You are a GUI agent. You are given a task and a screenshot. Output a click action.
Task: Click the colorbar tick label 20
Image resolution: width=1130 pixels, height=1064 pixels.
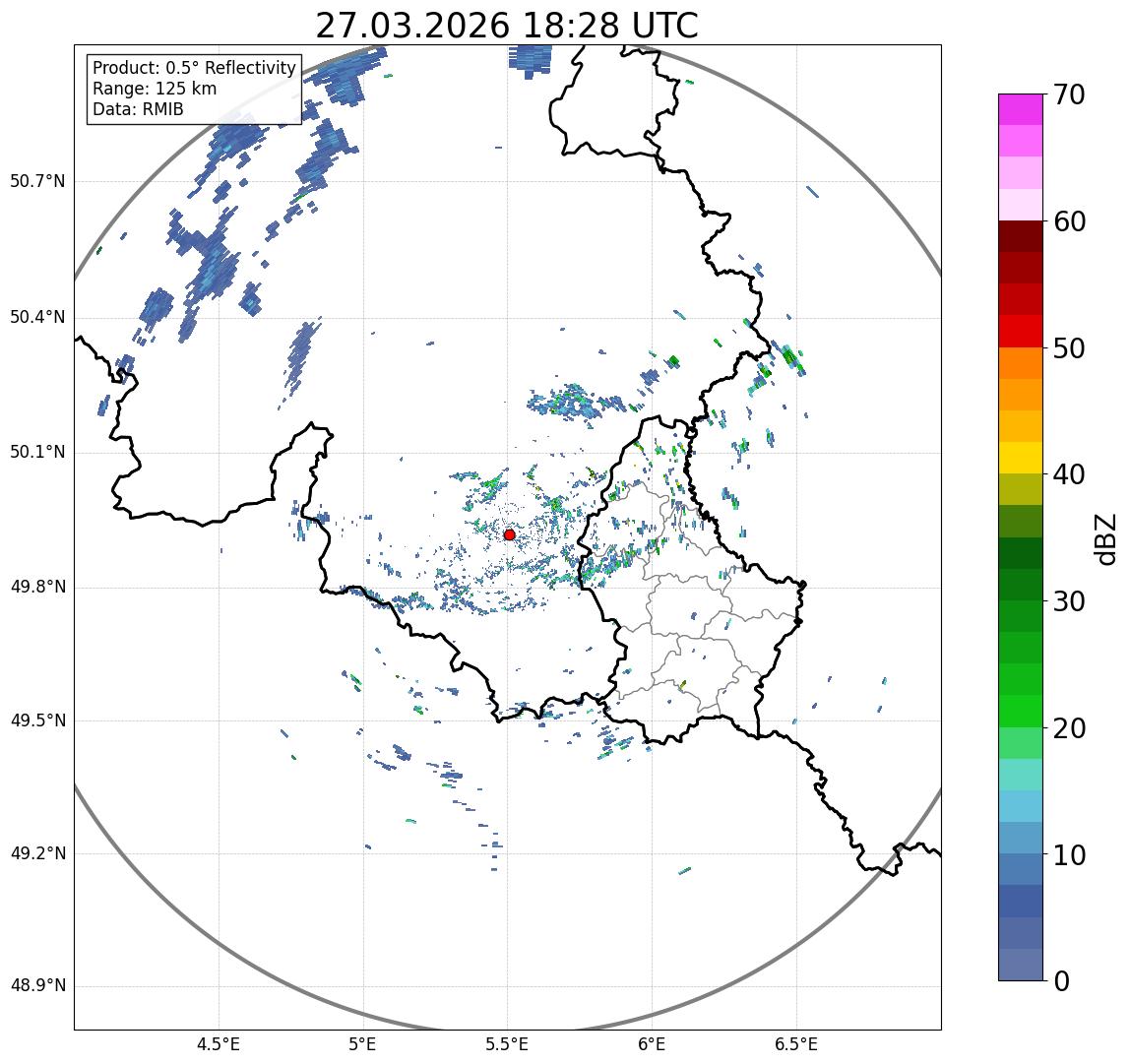coord(1069,728)
